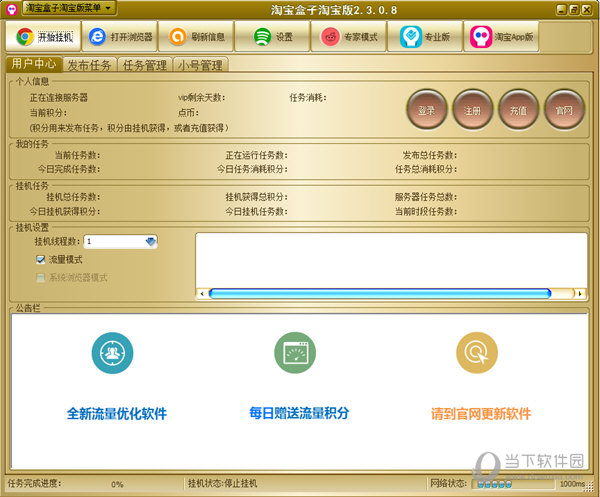Click the 任务消耗 label
Image resolution: width=600 pixels, height=497 pixels.
click(308, 98)
